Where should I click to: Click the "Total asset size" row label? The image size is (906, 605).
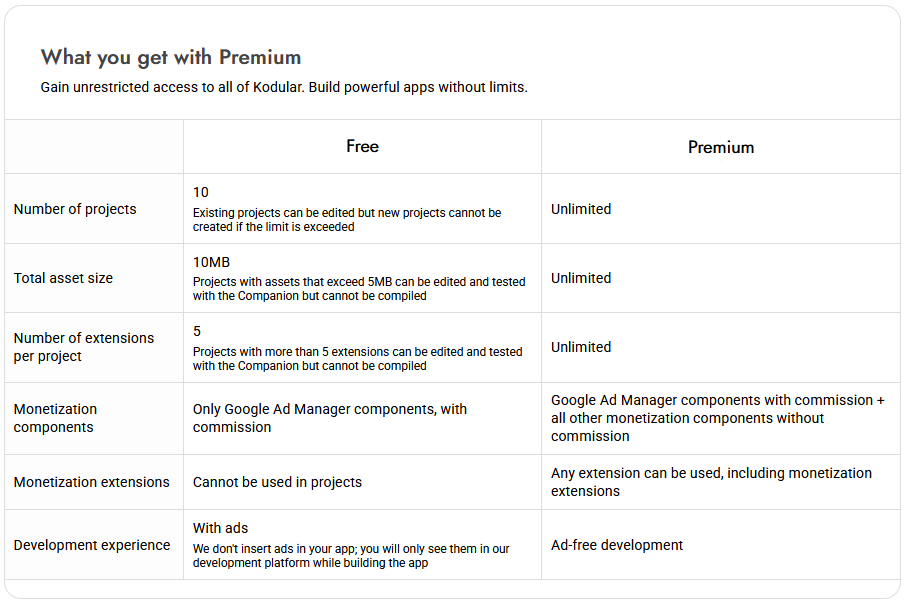(x=63, y=278)
